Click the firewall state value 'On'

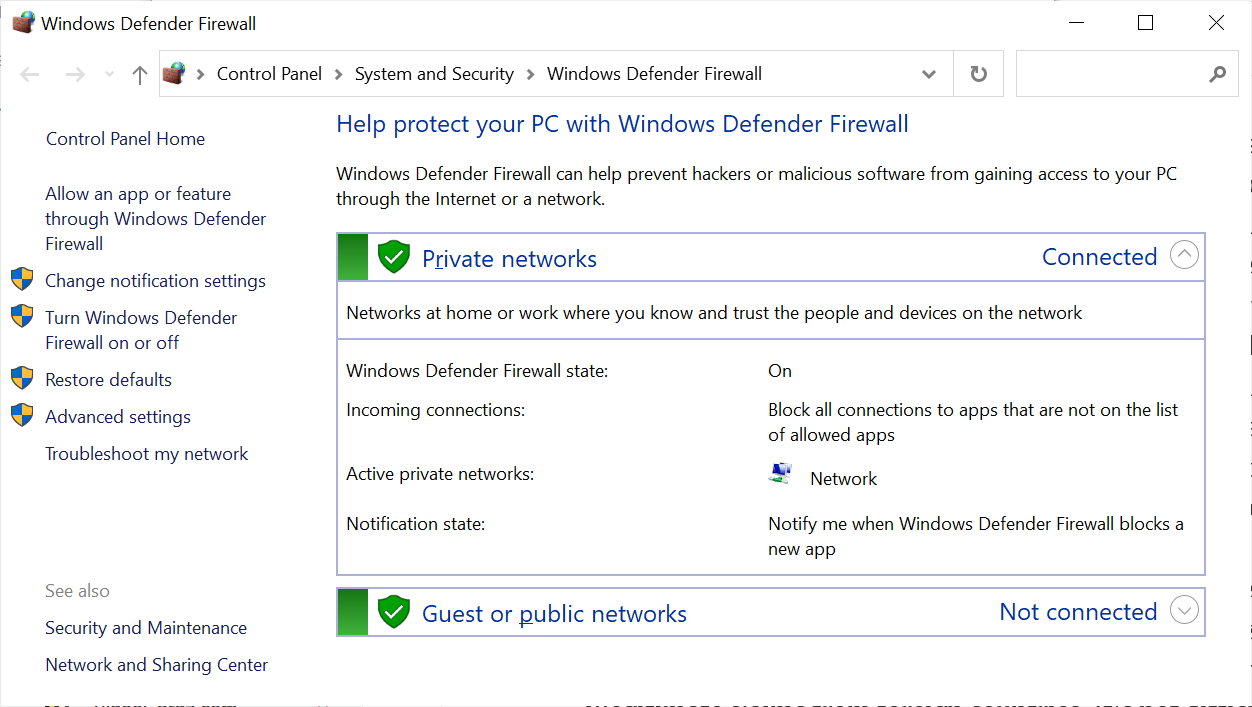(x=780, y=371)
